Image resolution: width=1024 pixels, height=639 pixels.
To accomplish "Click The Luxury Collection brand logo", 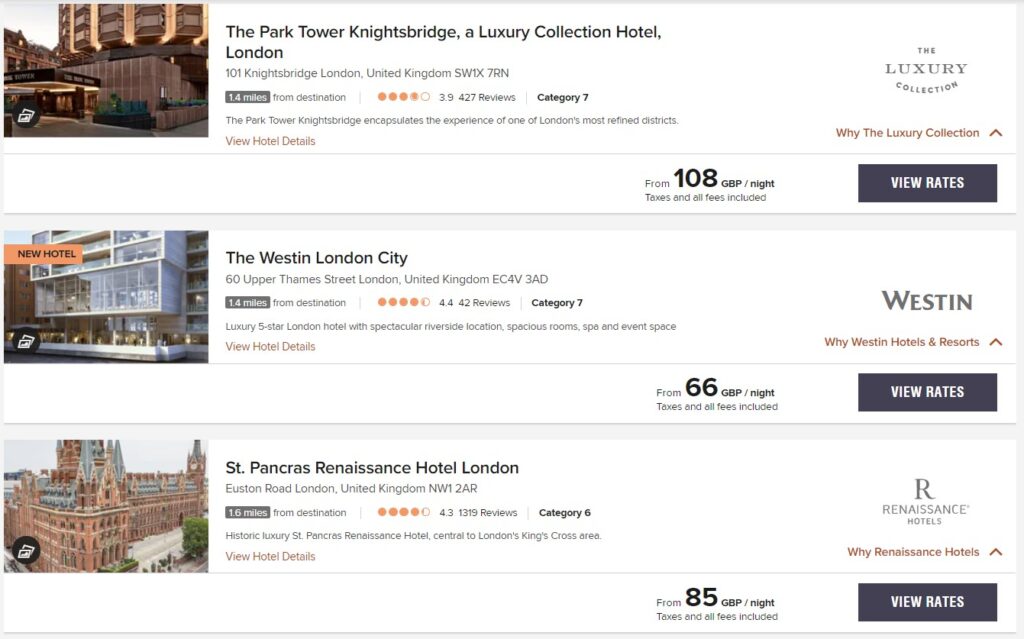I will click(x=926, y=70).
